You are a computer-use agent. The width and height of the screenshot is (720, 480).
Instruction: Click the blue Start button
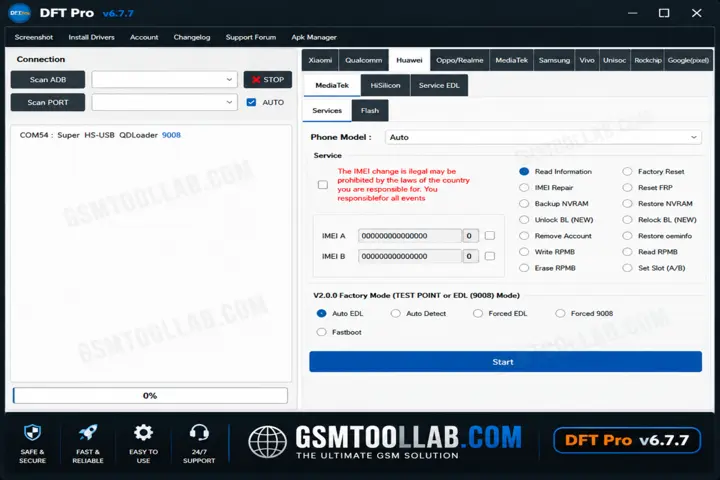coord(505,362)
